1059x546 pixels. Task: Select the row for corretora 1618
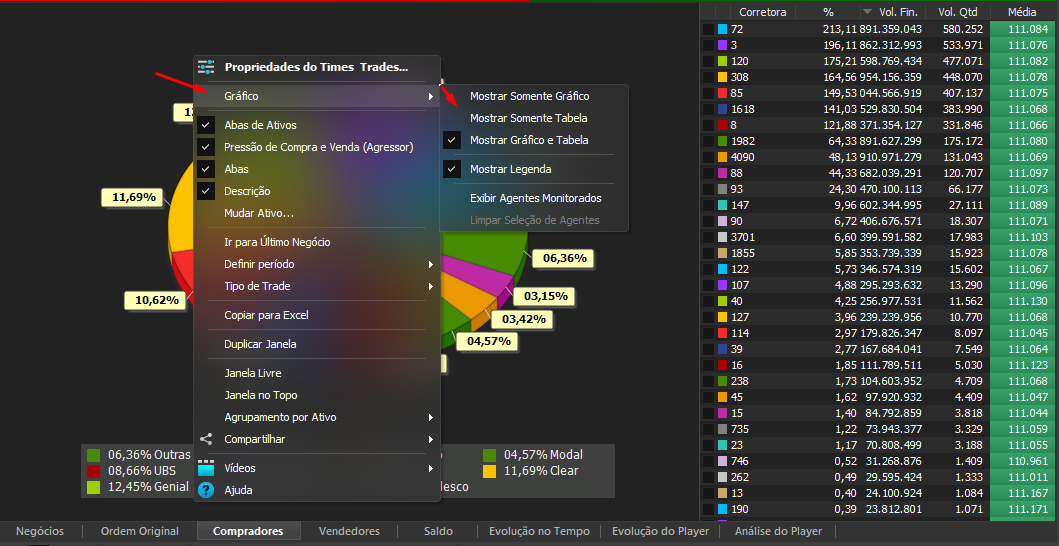coord(878,109)
